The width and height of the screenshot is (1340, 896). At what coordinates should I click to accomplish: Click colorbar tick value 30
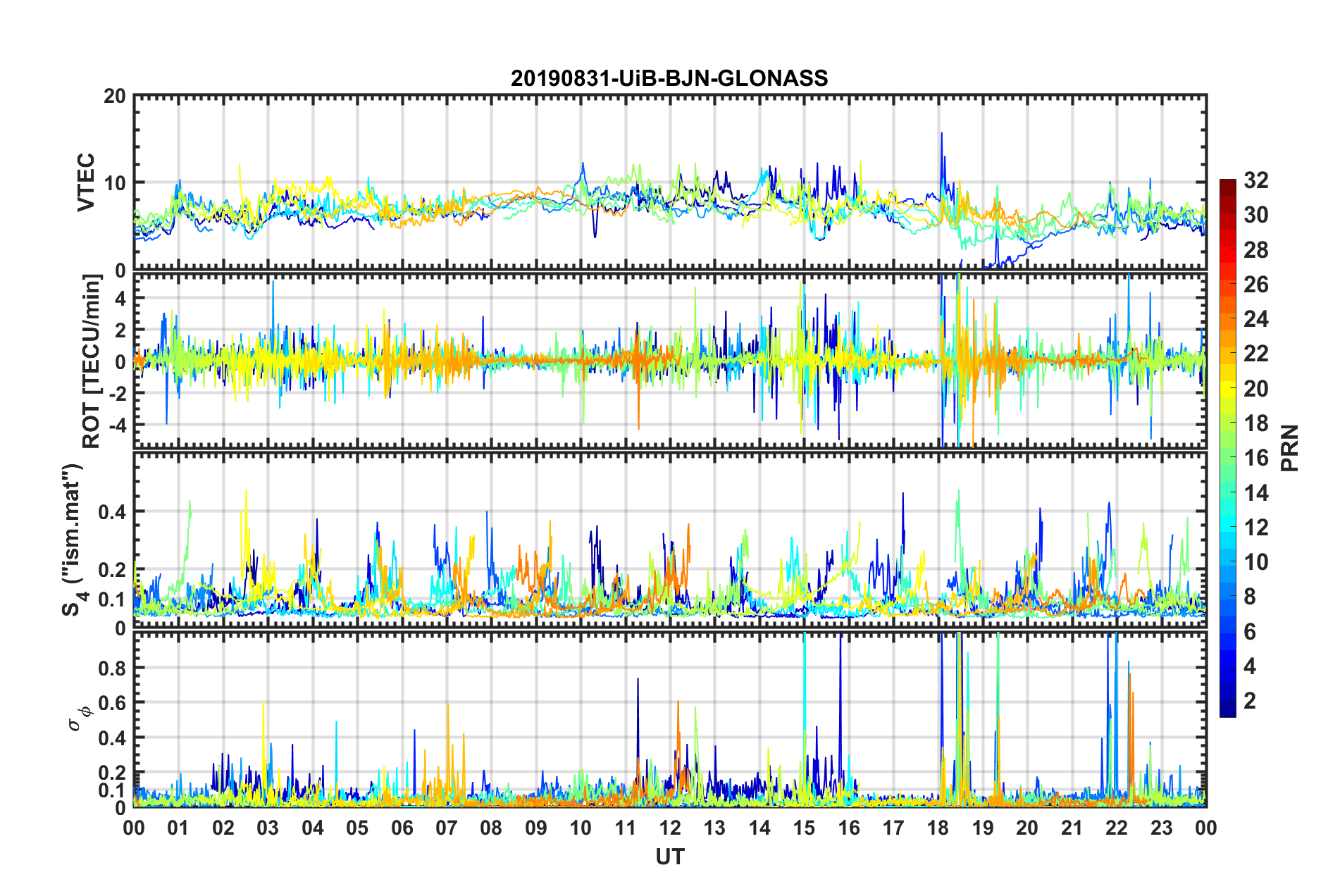tap(1256, 215)
